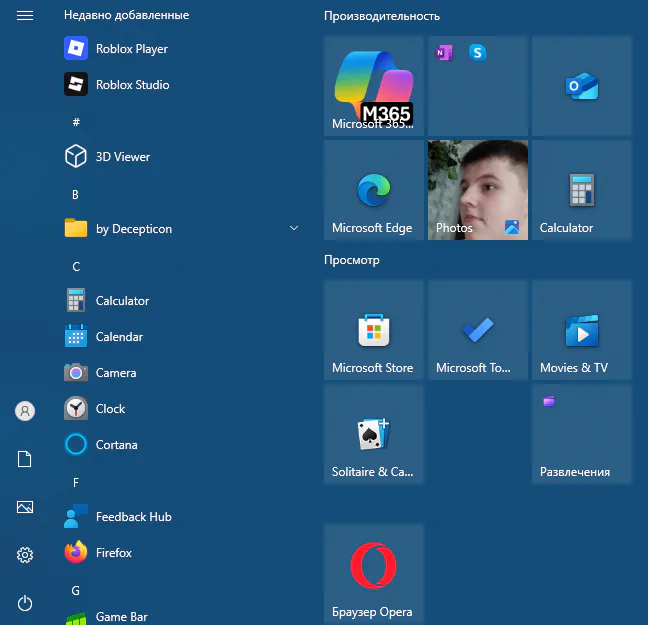Launch Cortana from the app list
This screenshot has height=625, width=648.
coord(182,444)
